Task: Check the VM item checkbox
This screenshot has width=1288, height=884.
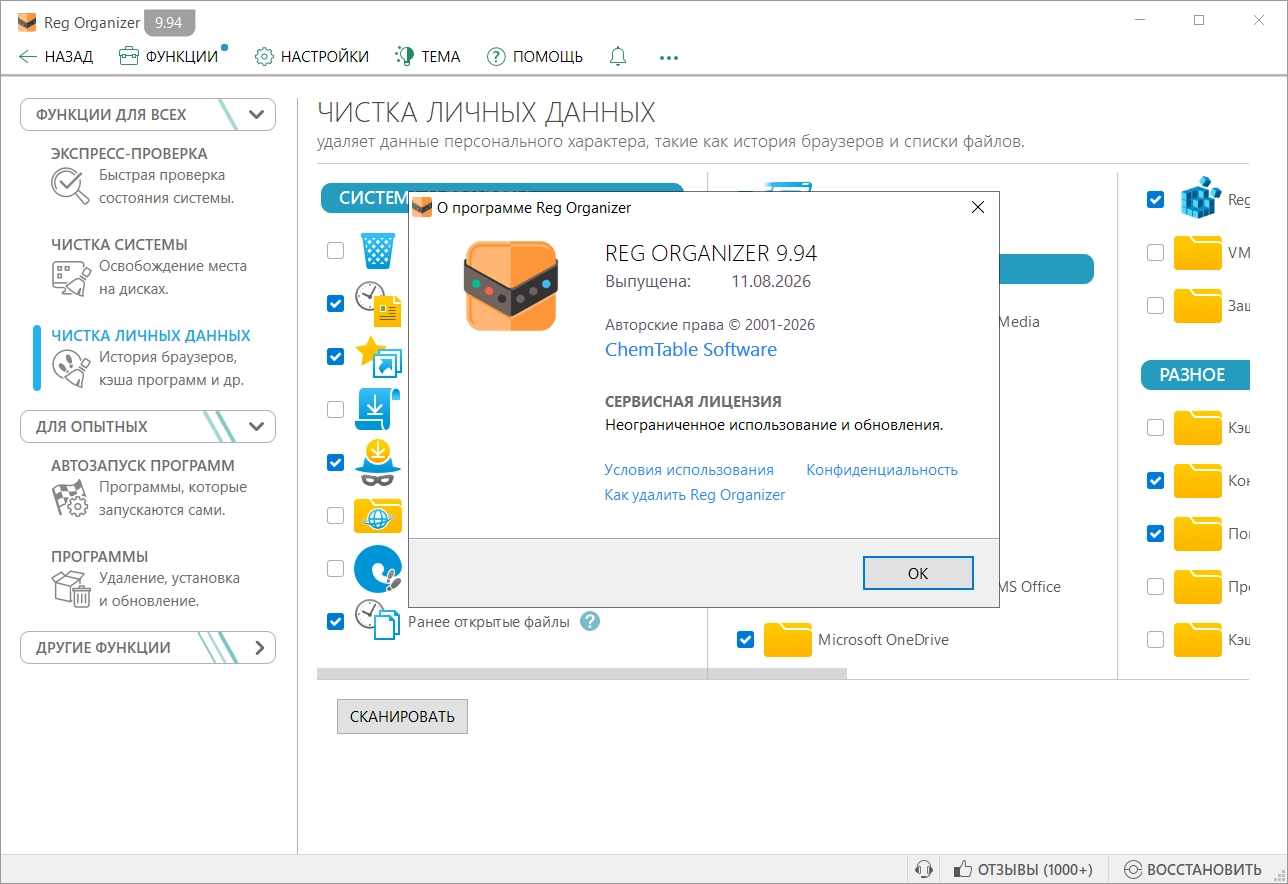Action: [x=1155, y=253]
